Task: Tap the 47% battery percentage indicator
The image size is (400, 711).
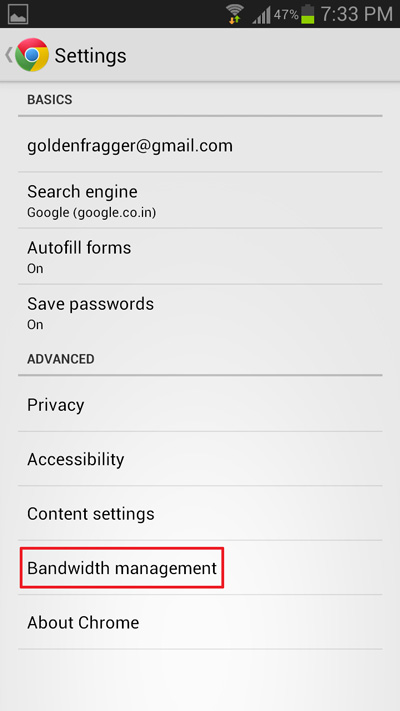Action: pyautogui.click(x=286, y=15)
